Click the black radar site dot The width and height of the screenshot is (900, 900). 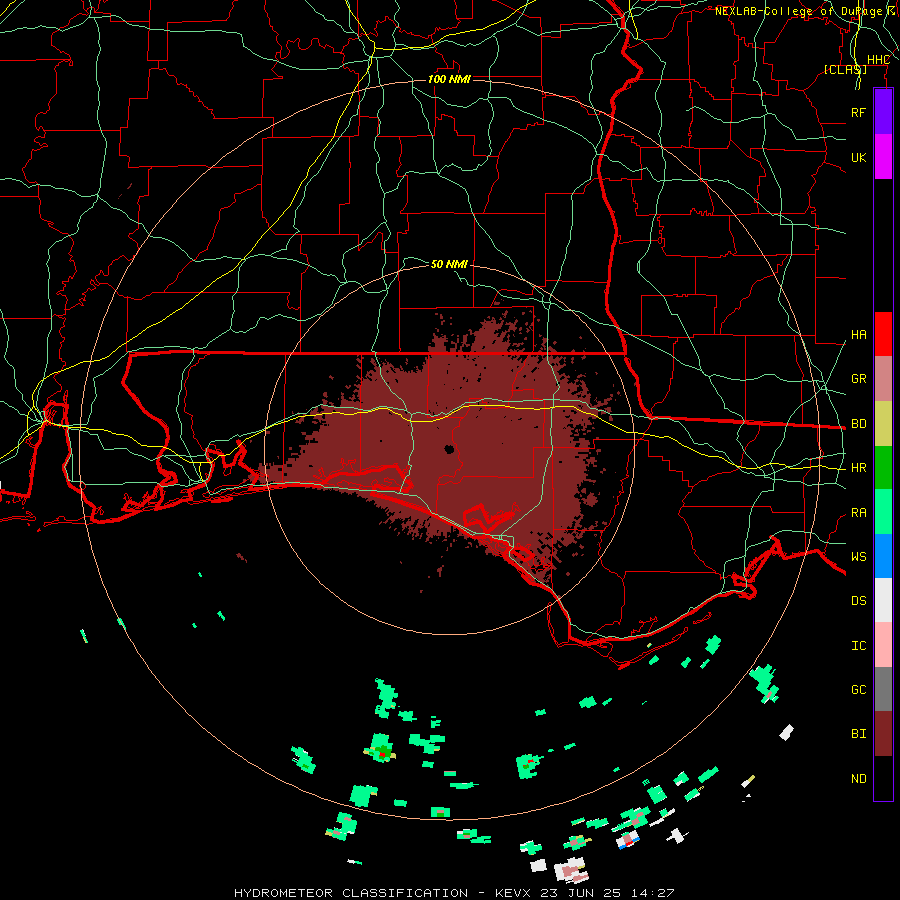click(449, 449)
